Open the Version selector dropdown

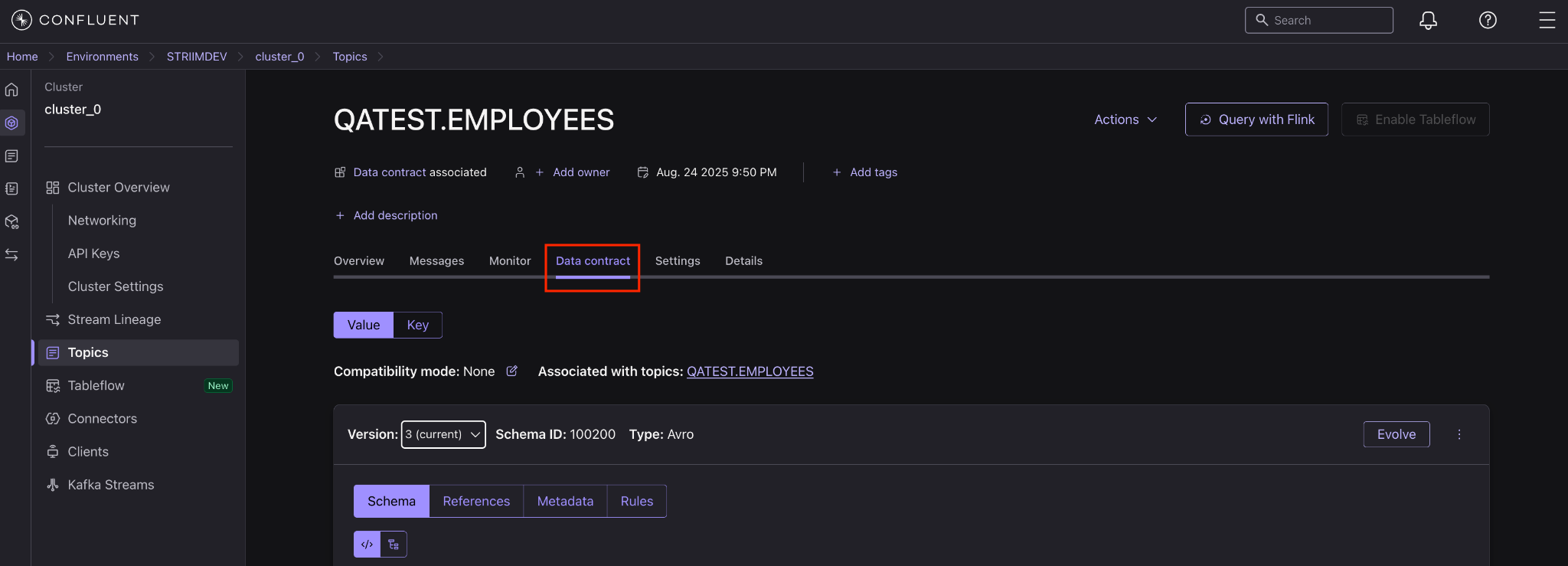443,434
